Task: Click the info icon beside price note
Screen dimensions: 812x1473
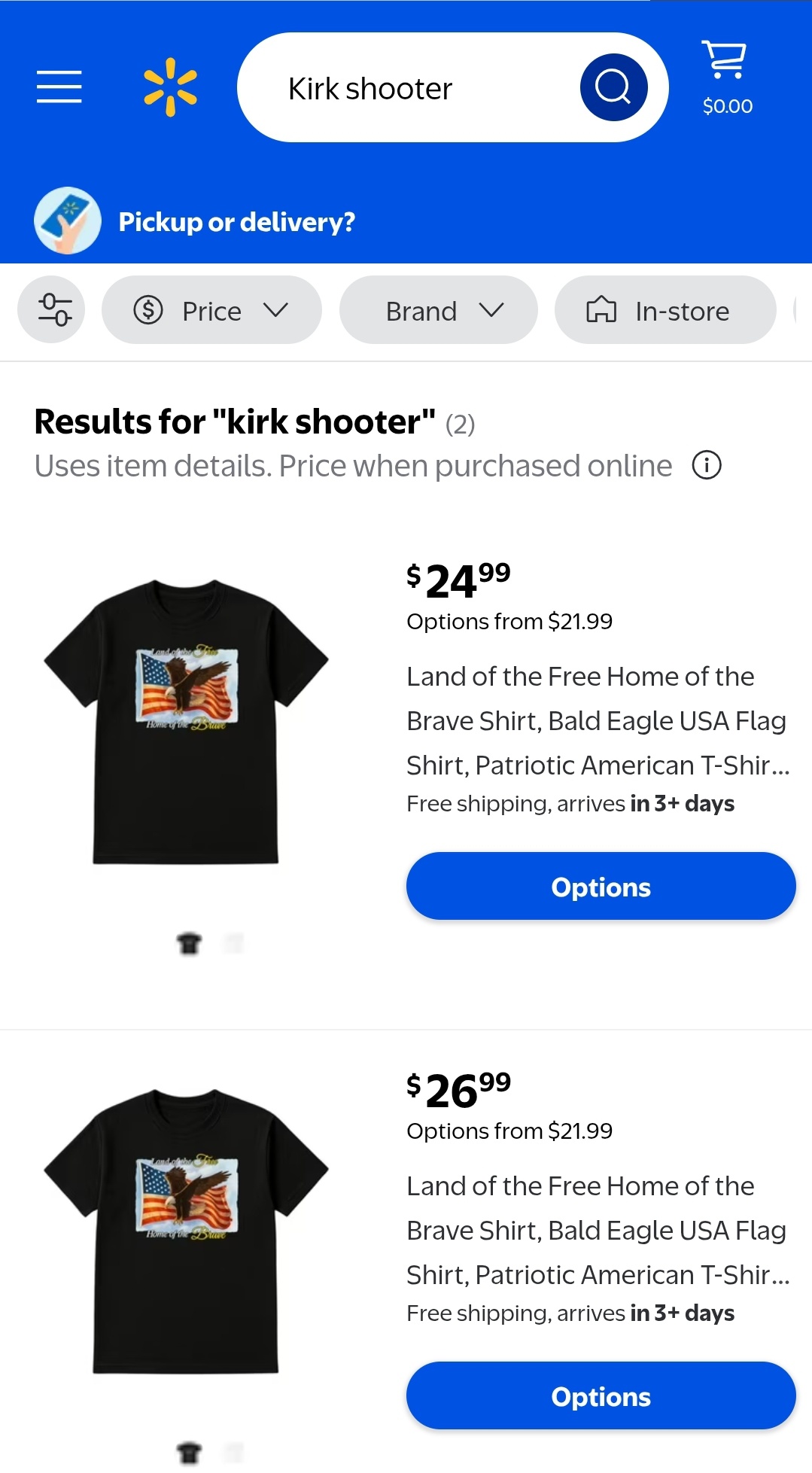Action: 706,465
